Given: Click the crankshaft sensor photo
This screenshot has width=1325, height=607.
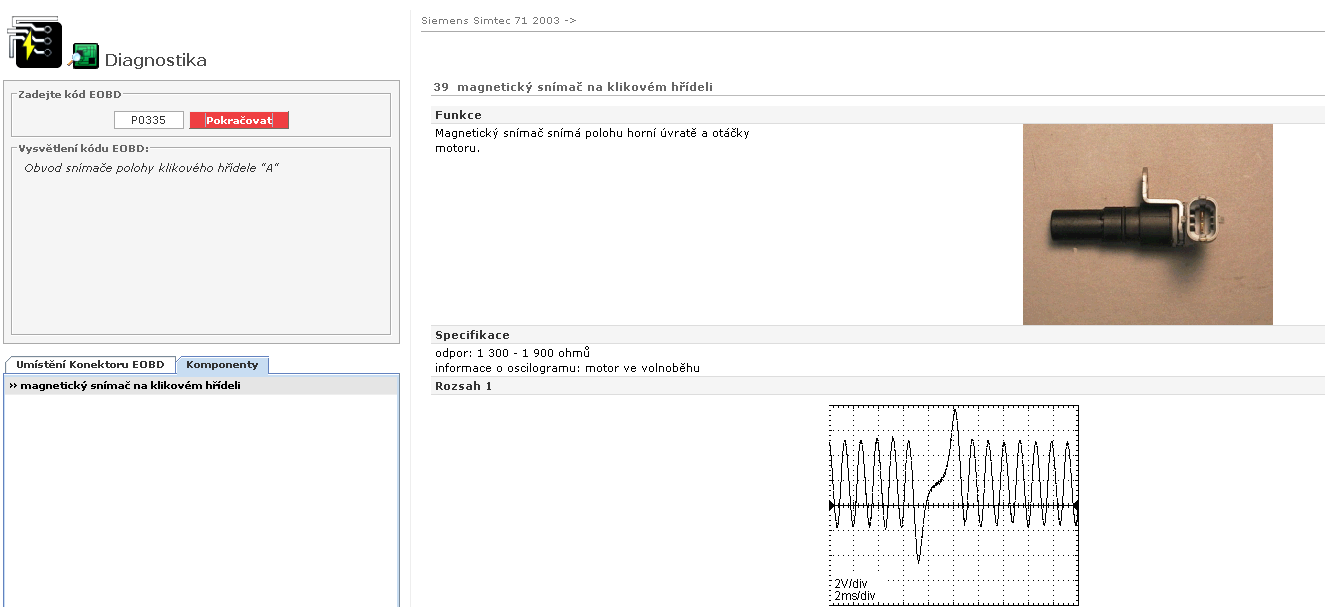Looking at the screenshot, I should coord(1147,224).
